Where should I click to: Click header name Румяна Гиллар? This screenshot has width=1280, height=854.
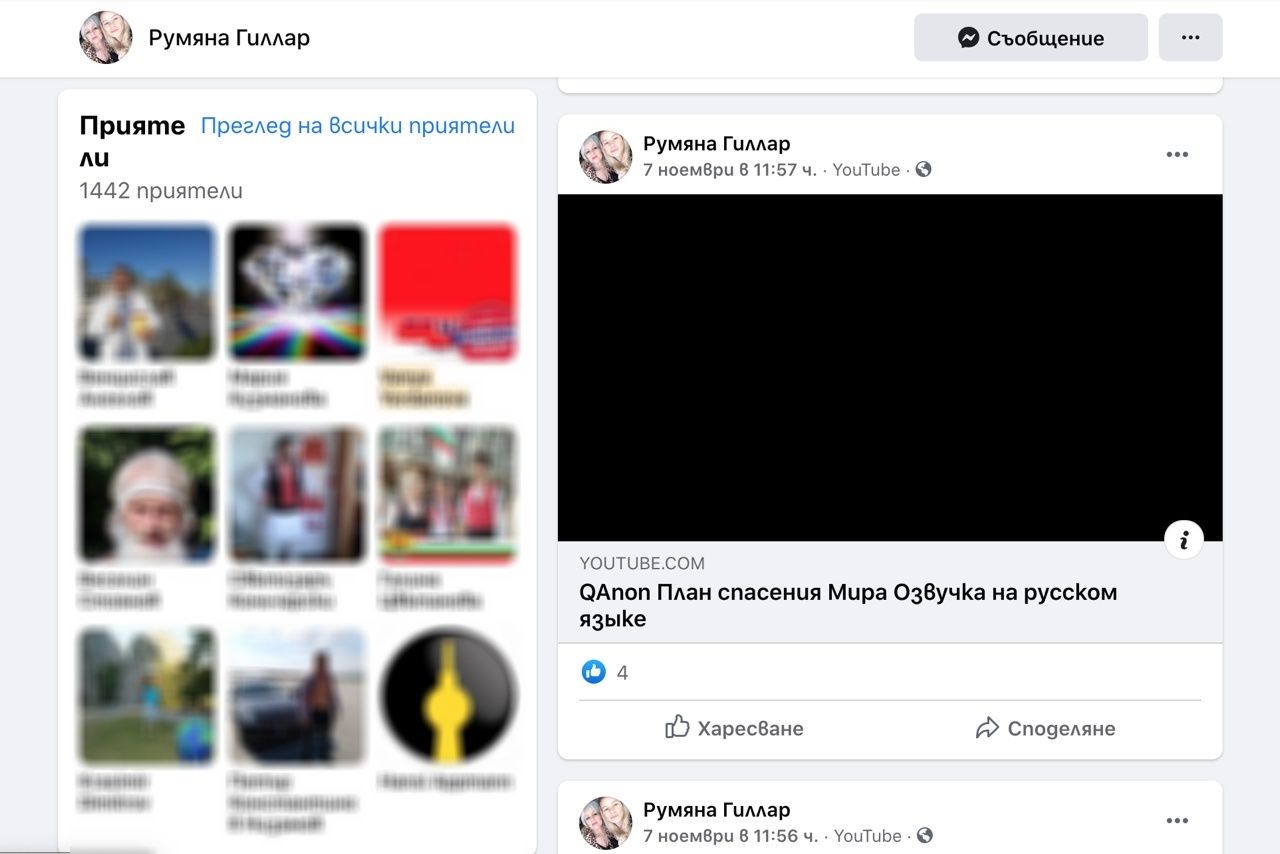coord(229,38)
